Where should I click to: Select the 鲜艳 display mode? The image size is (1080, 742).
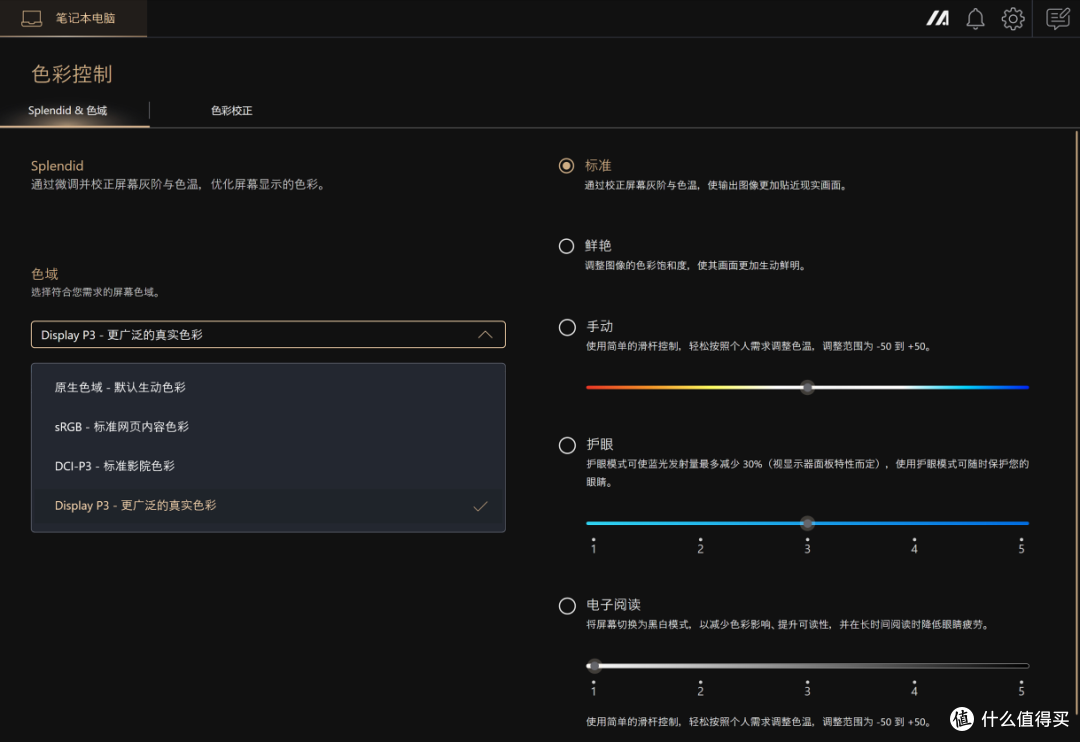566,246
